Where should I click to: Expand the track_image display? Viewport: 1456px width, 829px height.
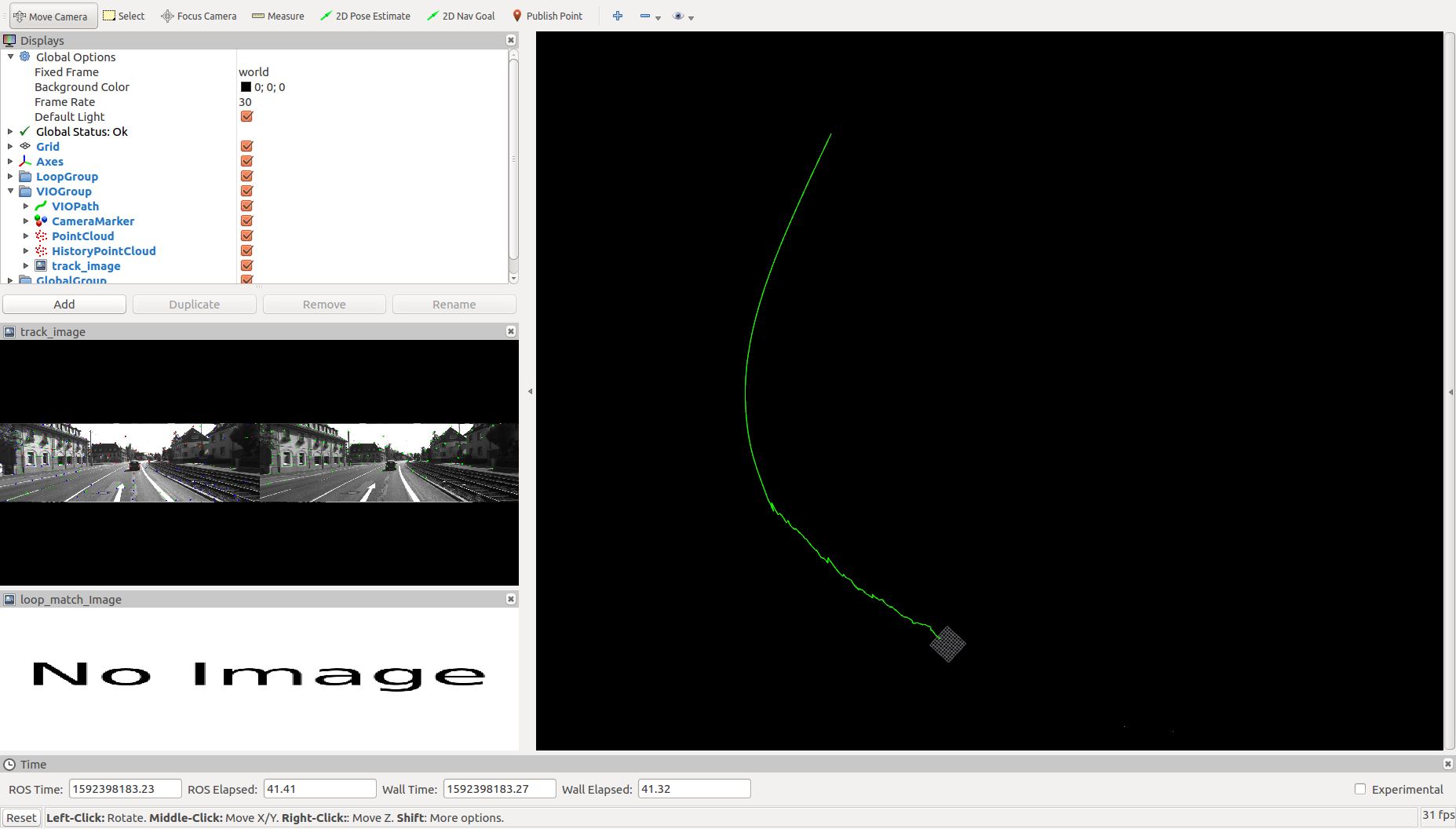tap(26, 266)
